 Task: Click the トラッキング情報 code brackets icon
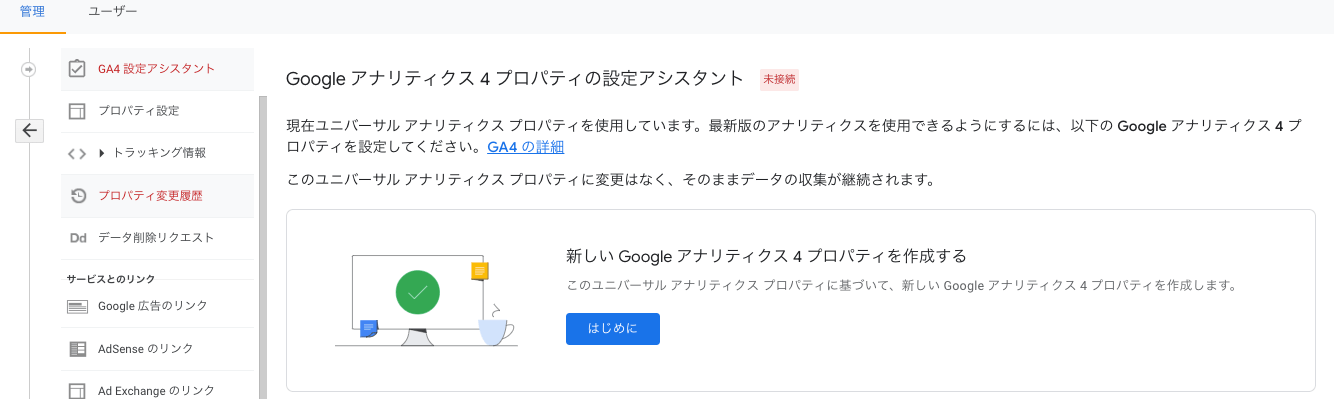point(77,154)
